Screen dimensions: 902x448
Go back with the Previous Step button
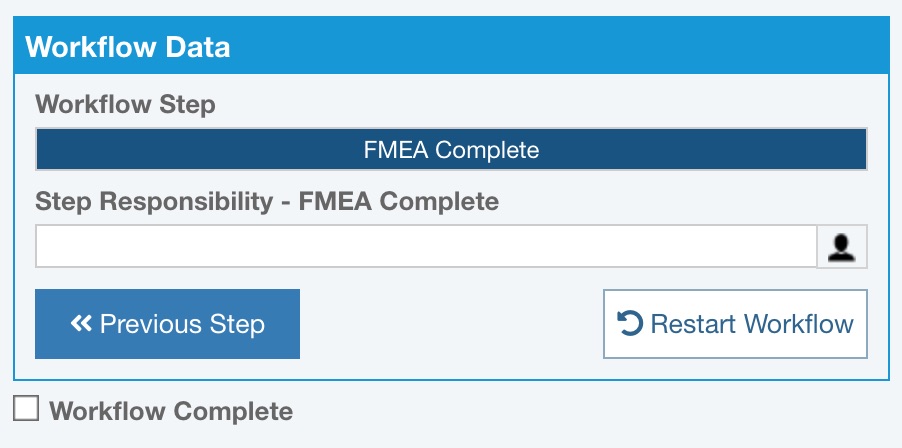pos(167,323)
